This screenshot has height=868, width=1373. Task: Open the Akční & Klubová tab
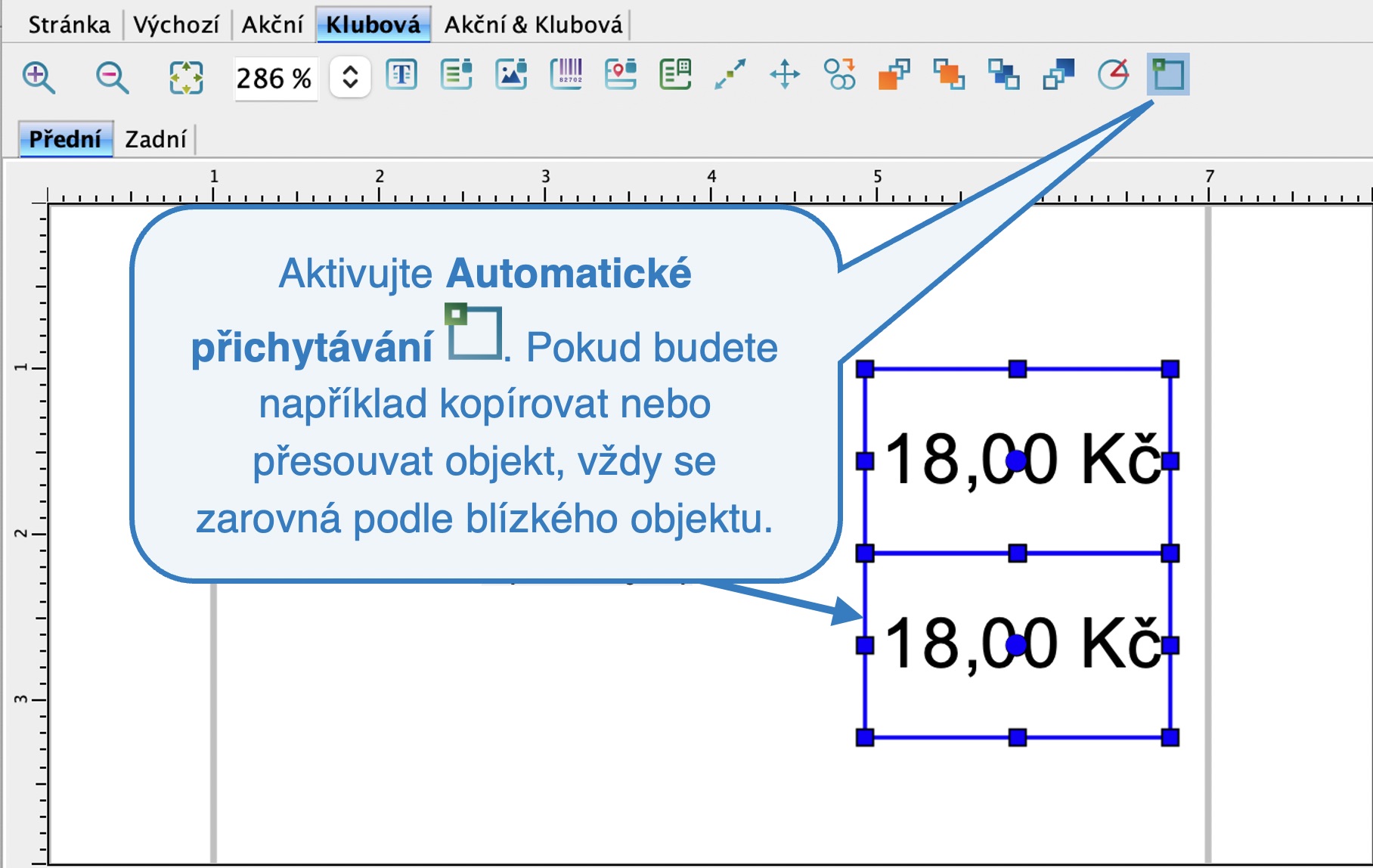point(533,25)
